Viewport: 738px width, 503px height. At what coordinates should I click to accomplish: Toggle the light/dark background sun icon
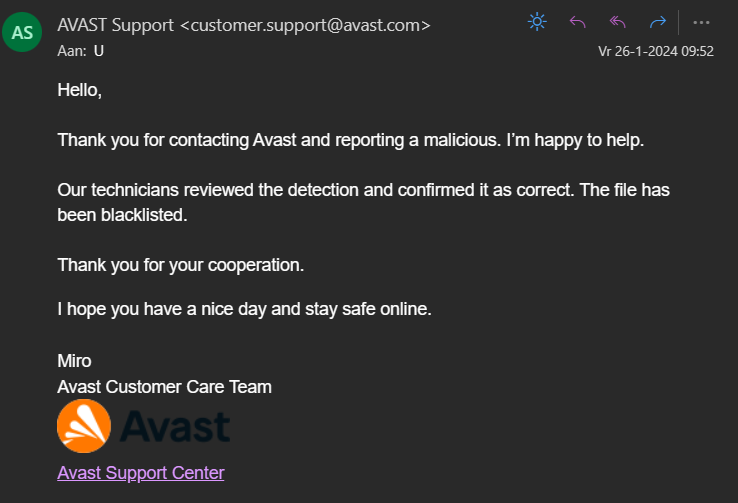[x=538, y=22]
